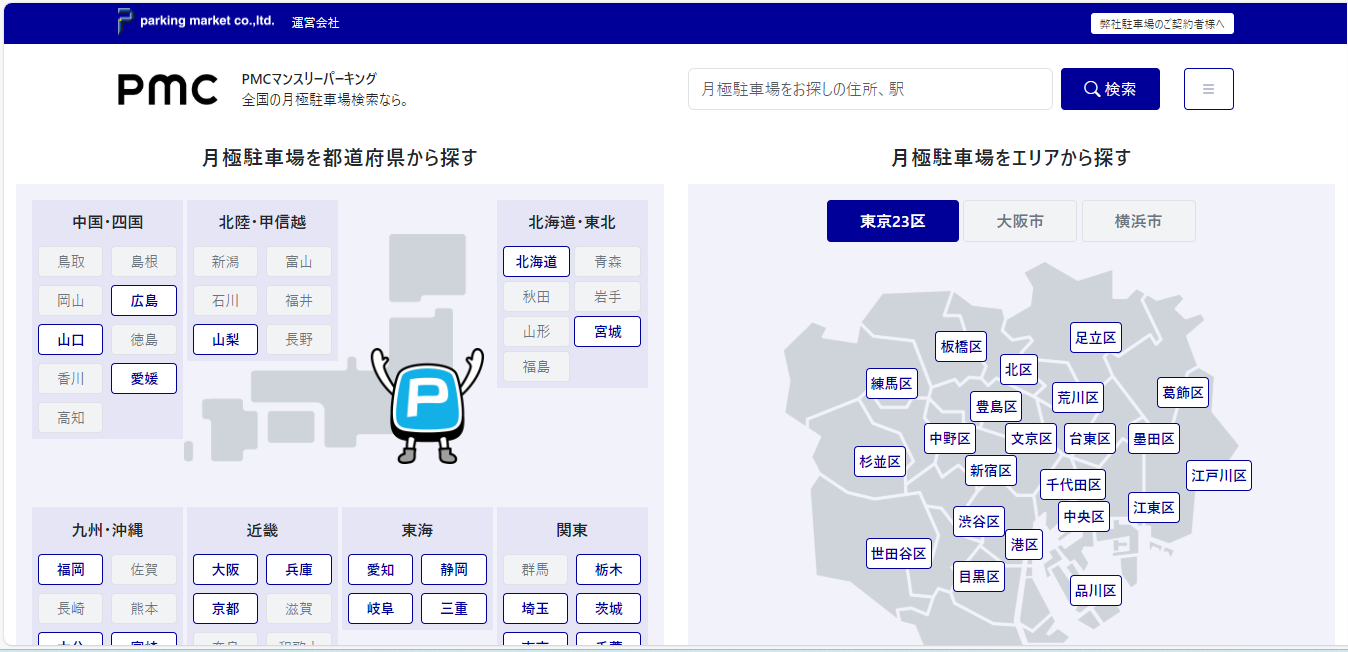Screen dimensions: 1348x652
Task: Click the parking market co.,ltd. logo
Action: (195, 21)
